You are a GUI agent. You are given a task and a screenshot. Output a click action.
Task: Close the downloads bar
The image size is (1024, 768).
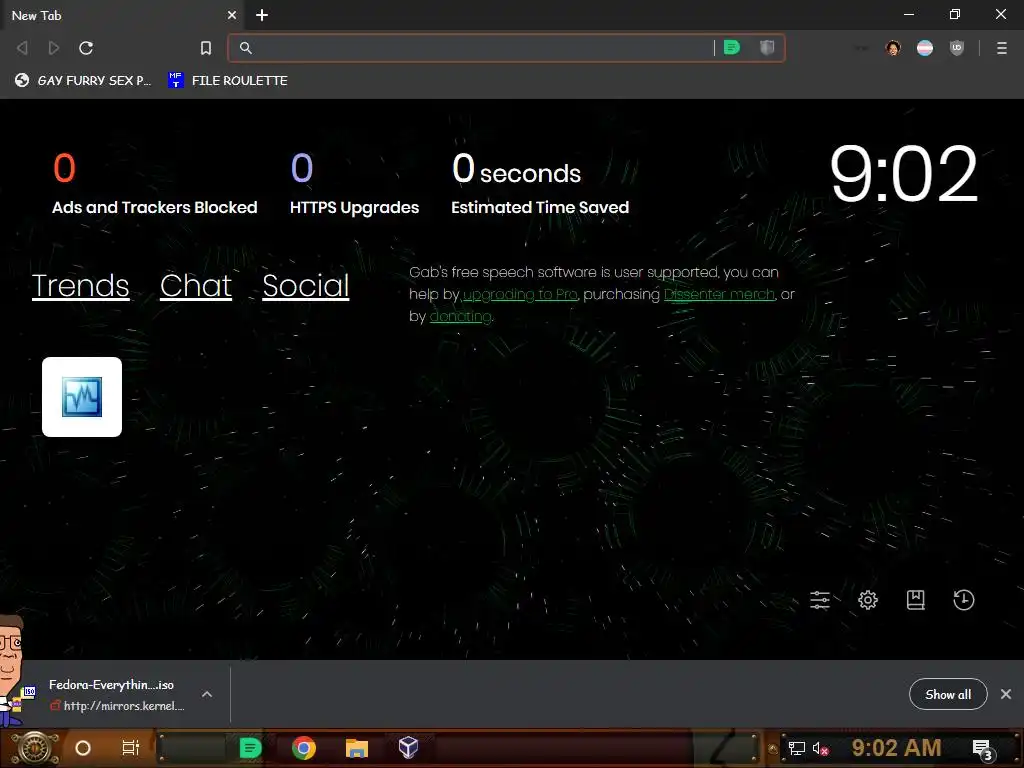pos(1006,694)
